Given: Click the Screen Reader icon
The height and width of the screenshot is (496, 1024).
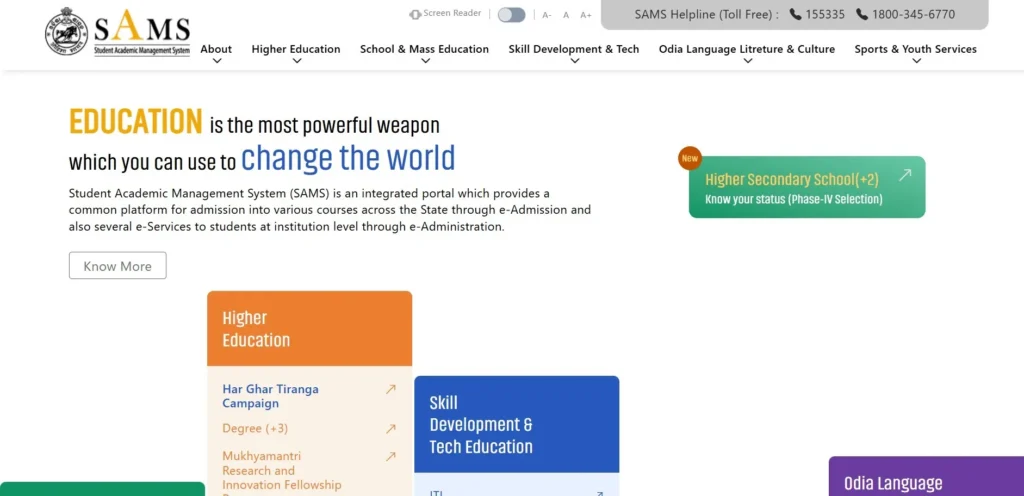Looking at the screenshot, I should (x=415, y=15).
